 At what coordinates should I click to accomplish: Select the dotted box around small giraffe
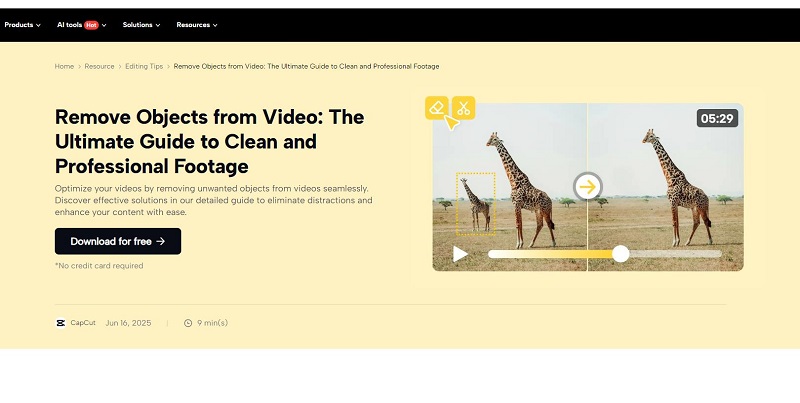[x=475, y=201]
